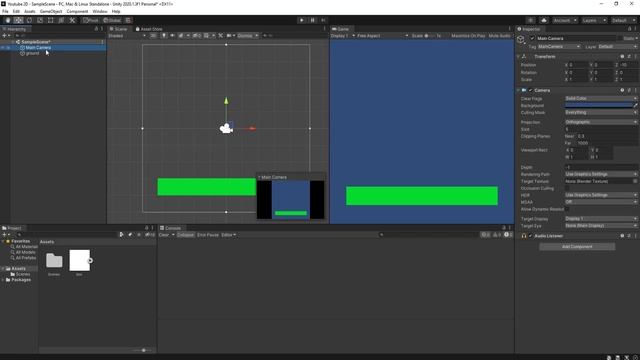Screen dimensions: 640x360
Task: Click the Step frame button
Action: [323, 20]
